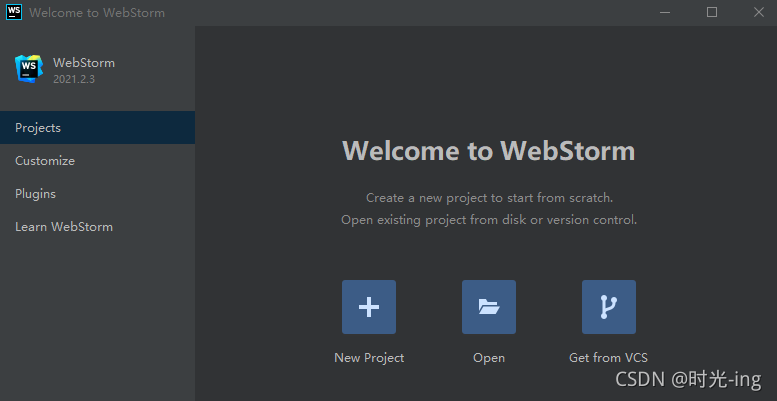Click the 'Create a new project' description line

(490, 198)
